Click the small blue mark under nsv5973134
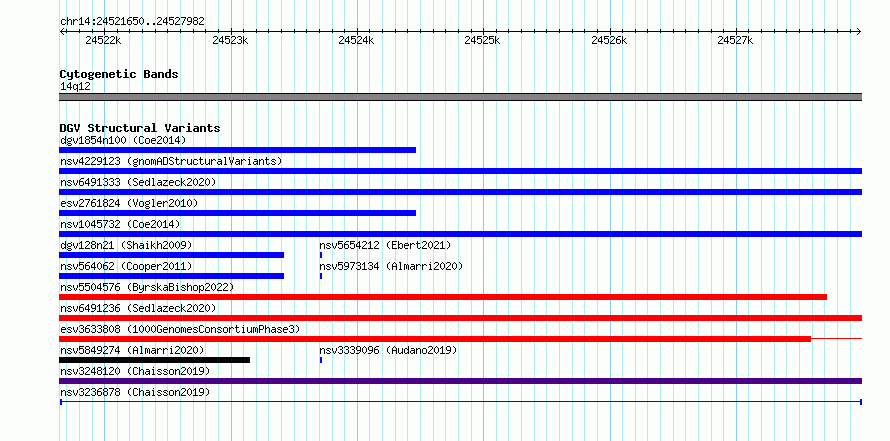890x441 pixels. point(321,276)
